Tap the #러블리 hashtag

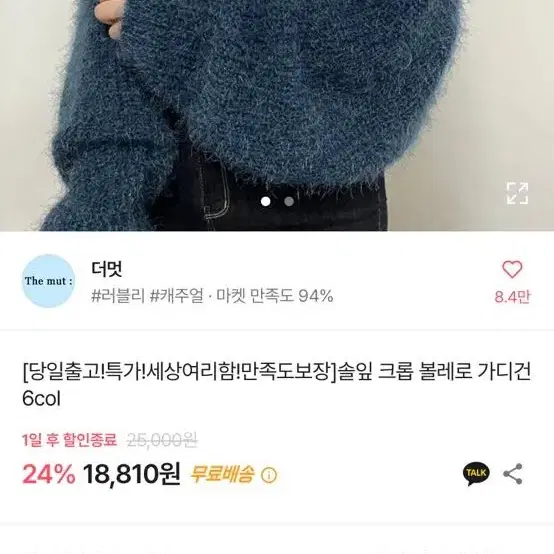(118, 296)
